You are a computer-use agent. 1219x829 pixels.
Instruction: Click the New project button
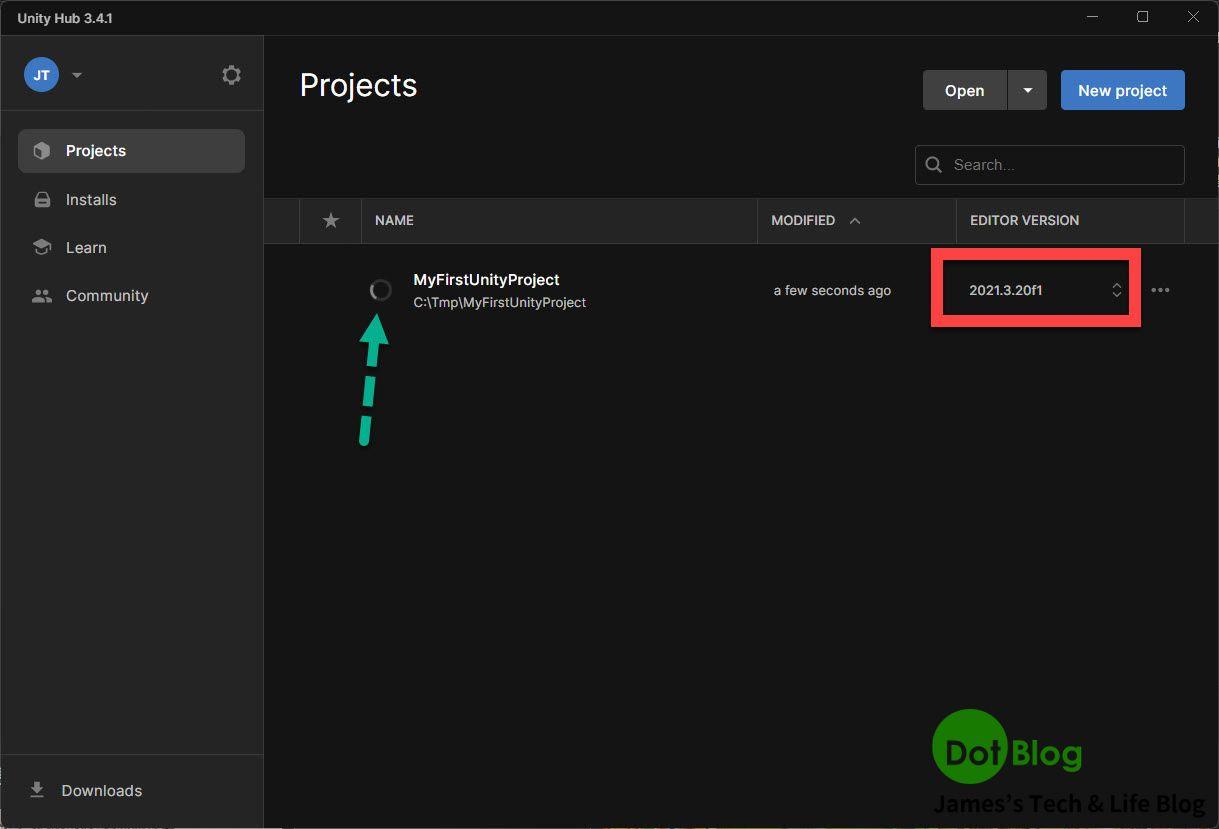(x=1122, y=90)
